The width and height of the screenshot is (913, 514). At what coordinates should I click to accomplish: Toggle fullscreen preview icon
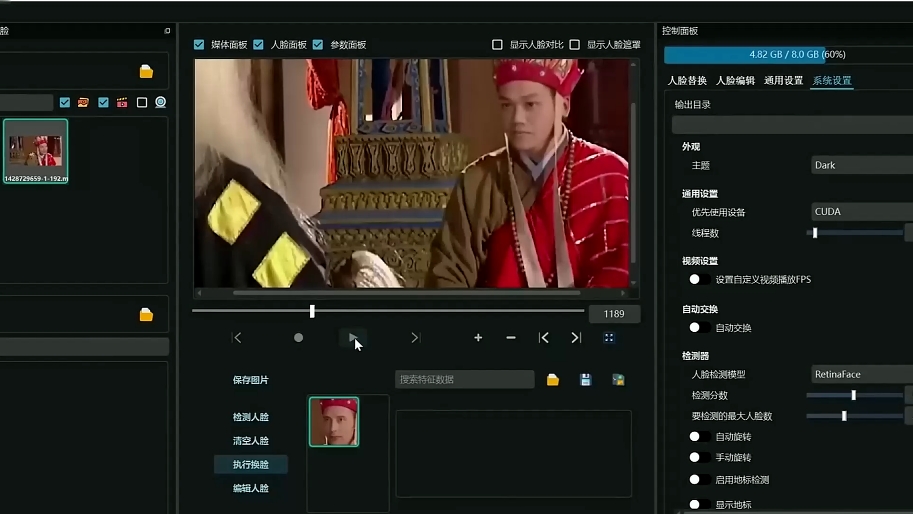tap(609, 338)
